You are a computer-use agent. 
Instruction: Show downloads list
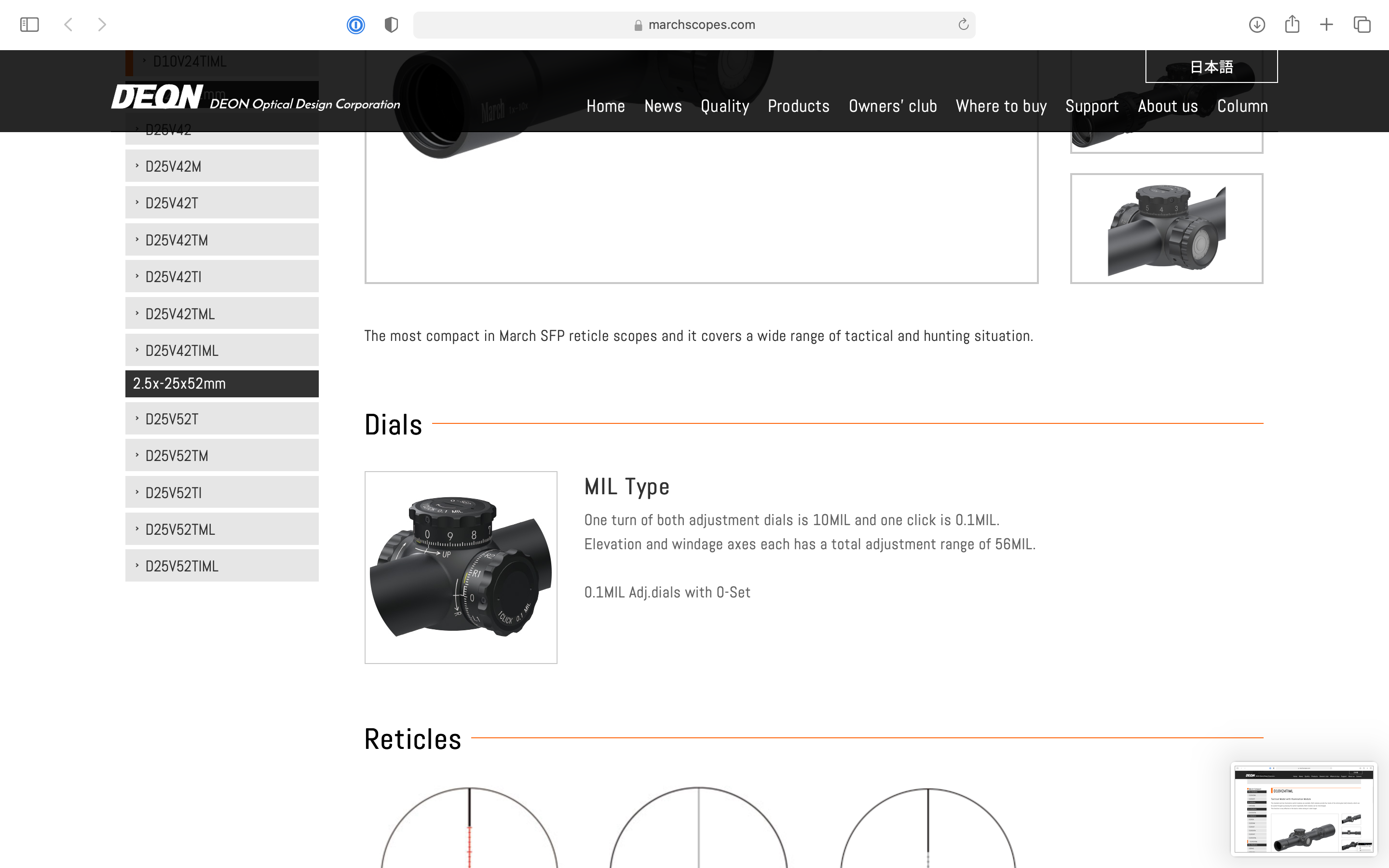pos(1257,25)
